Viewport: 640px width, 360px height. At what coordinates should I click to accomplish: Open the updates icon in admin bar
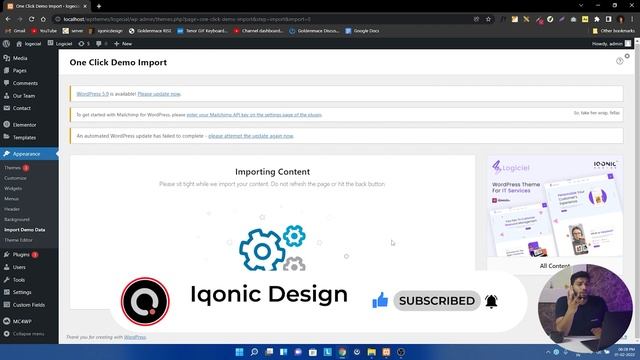[84, 44]
